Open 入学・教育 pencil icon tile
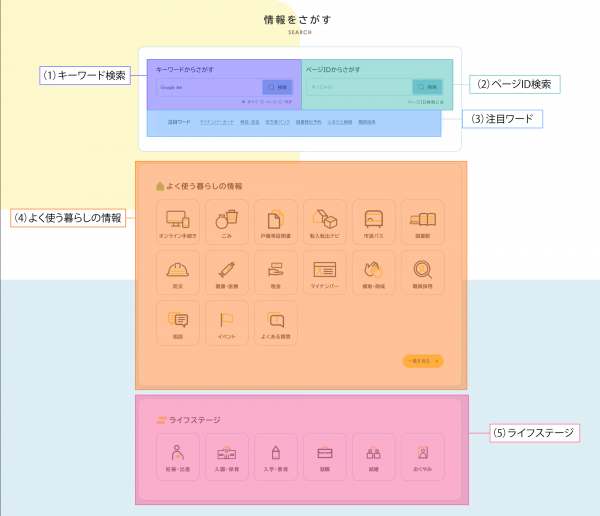Viewport: 600px width, 516px height. point(276,457)
